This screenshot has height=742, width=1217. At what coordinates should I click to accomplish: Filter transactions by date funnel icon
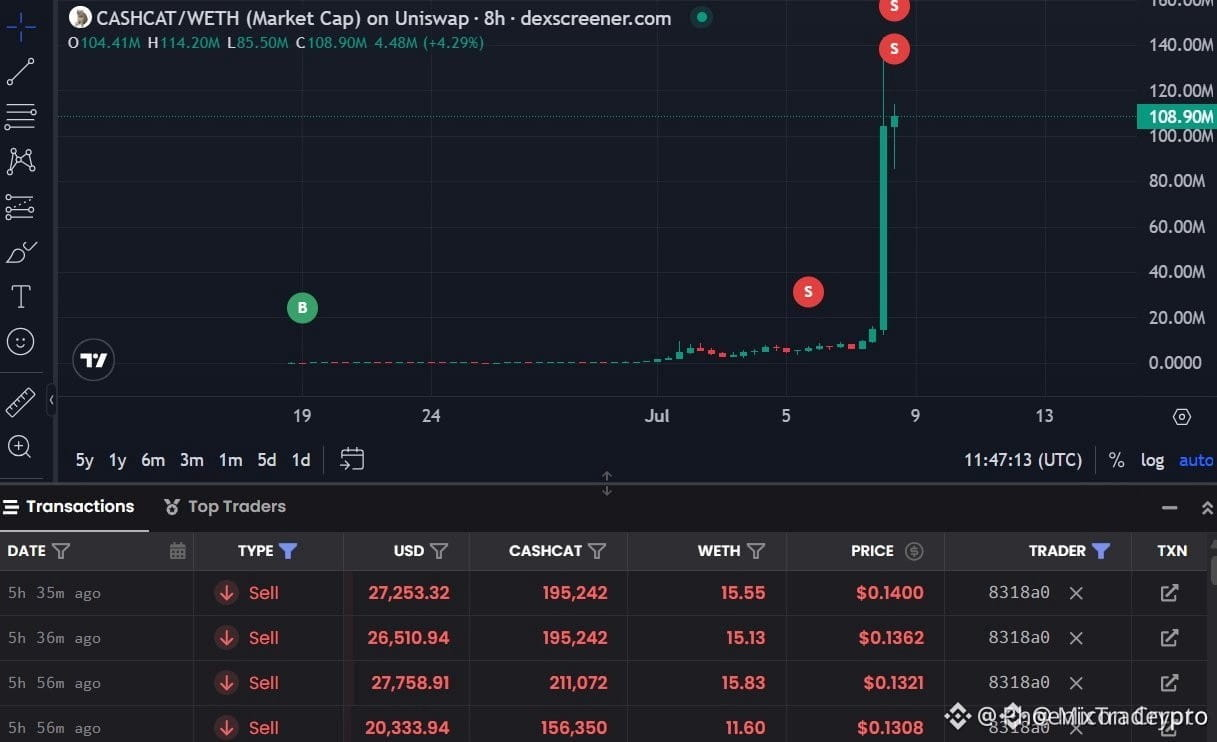61,550
